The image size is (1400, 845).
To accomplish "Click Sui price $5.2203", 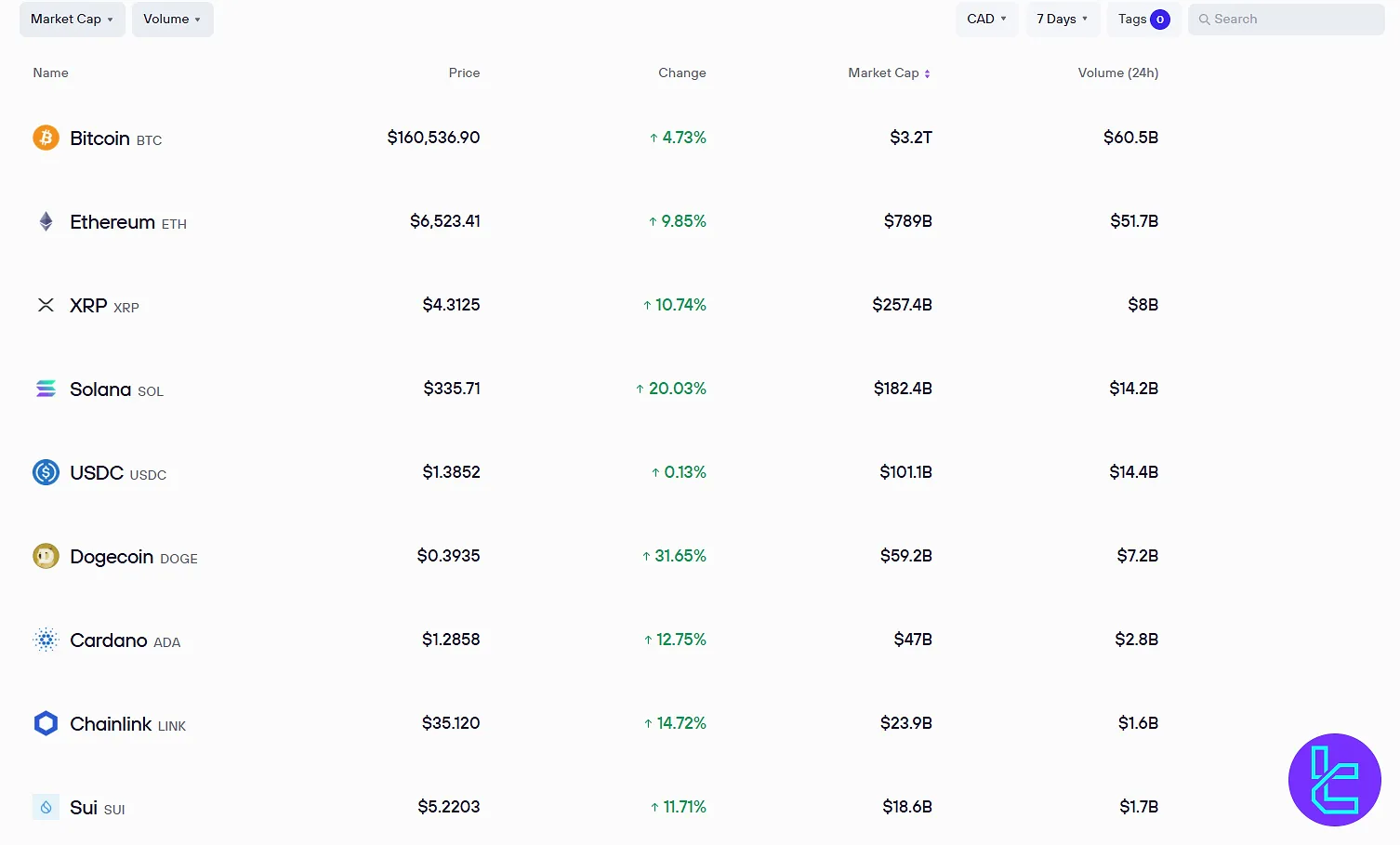I will tap(449, 807).
